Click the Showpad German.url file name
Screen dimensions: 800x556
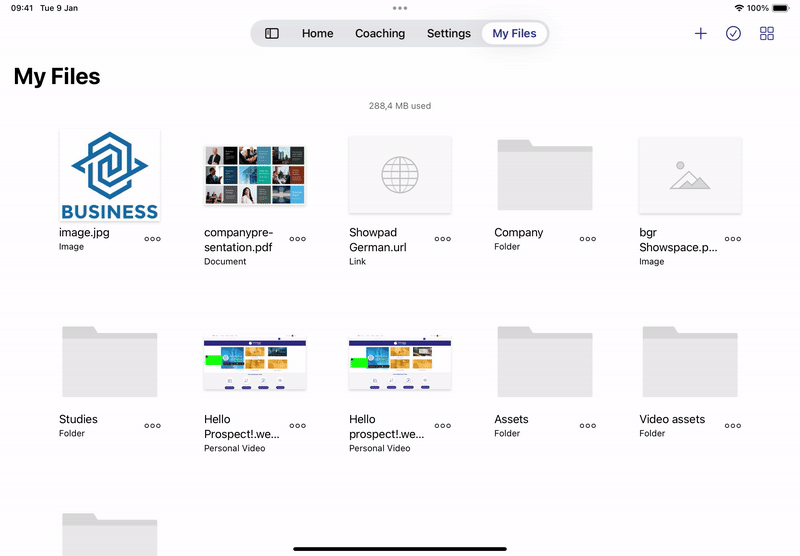click(x=378, y=240)
